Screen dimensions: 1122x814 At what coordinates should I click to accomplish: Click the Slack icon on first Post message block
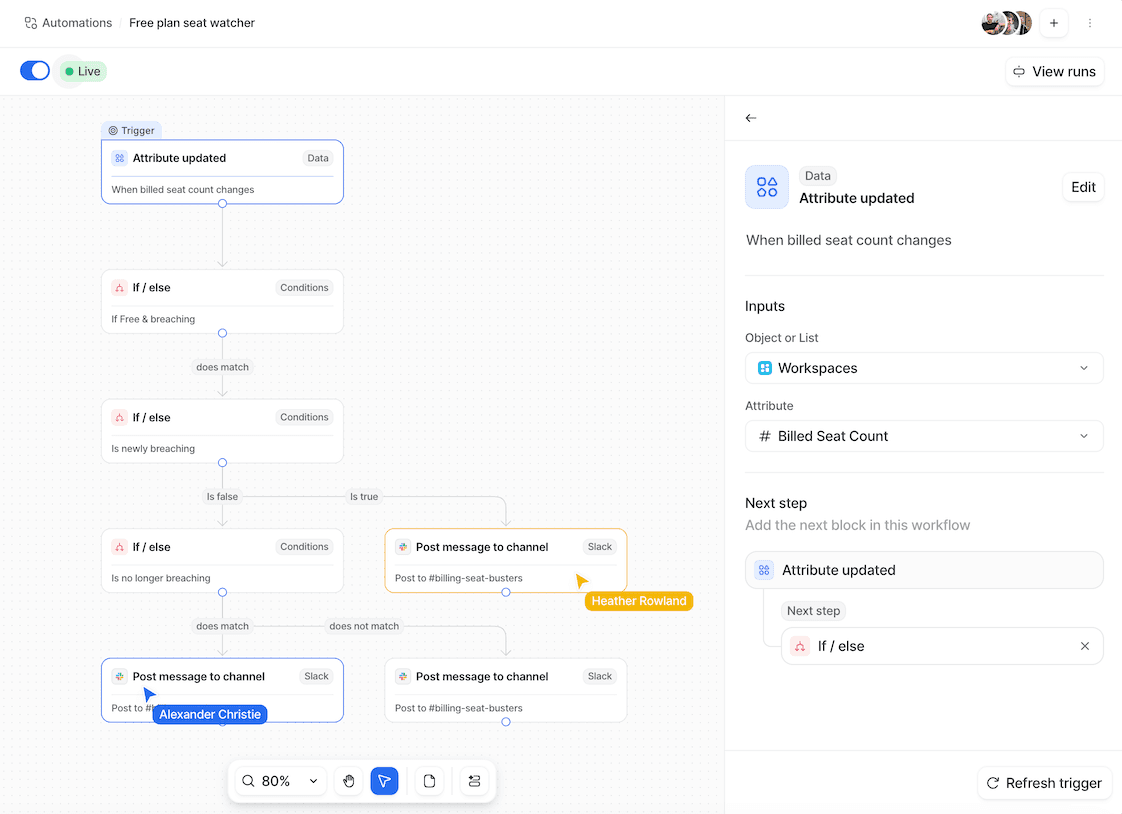click(403, 547)
